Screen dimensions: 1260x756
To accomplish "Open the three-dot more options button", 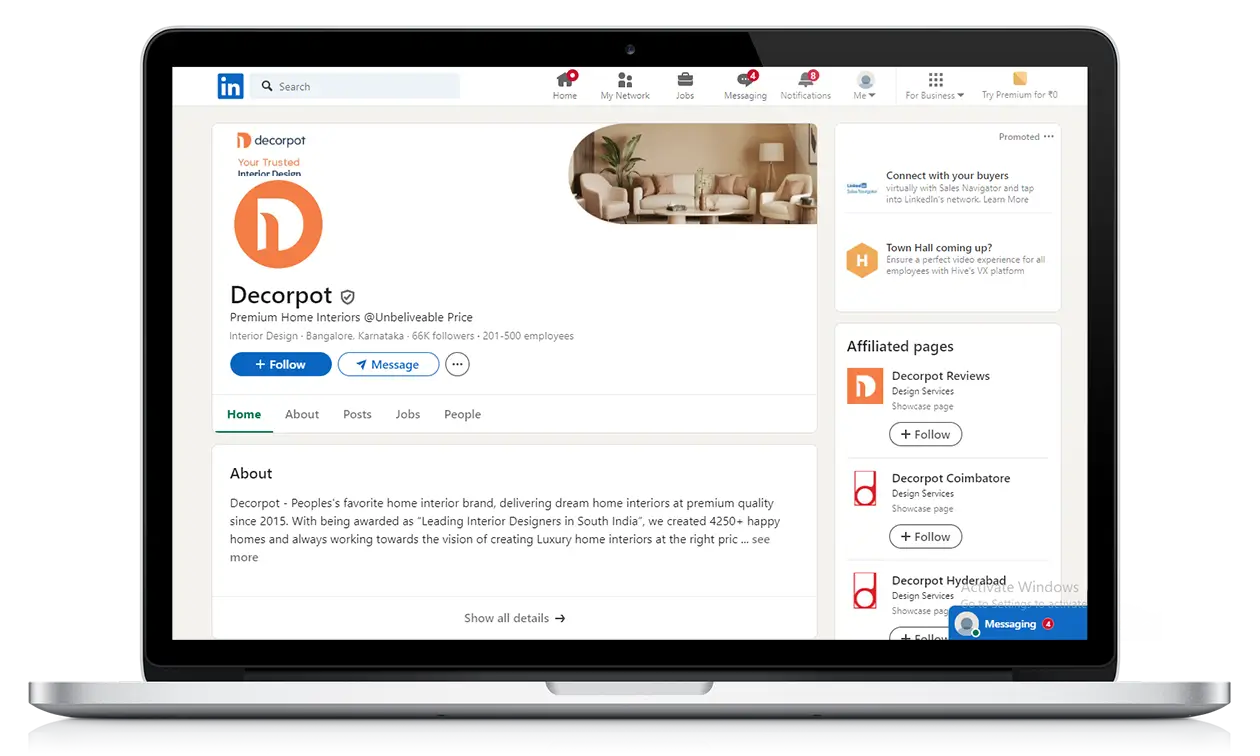I will coord(457,365).
